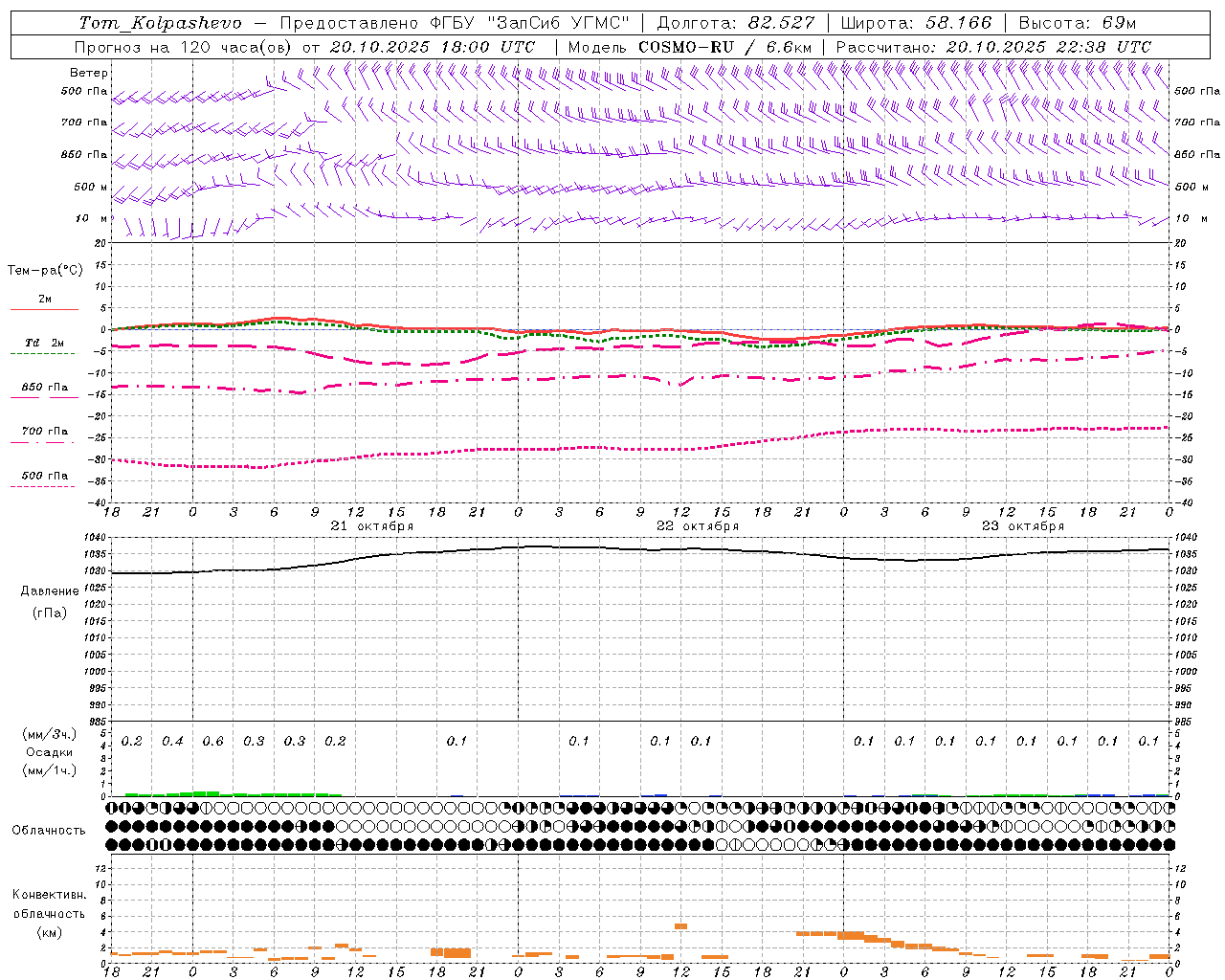Click the '23 октября' date label
The height and width of the screenshot is (980, 1225).
coord(1023,526)
